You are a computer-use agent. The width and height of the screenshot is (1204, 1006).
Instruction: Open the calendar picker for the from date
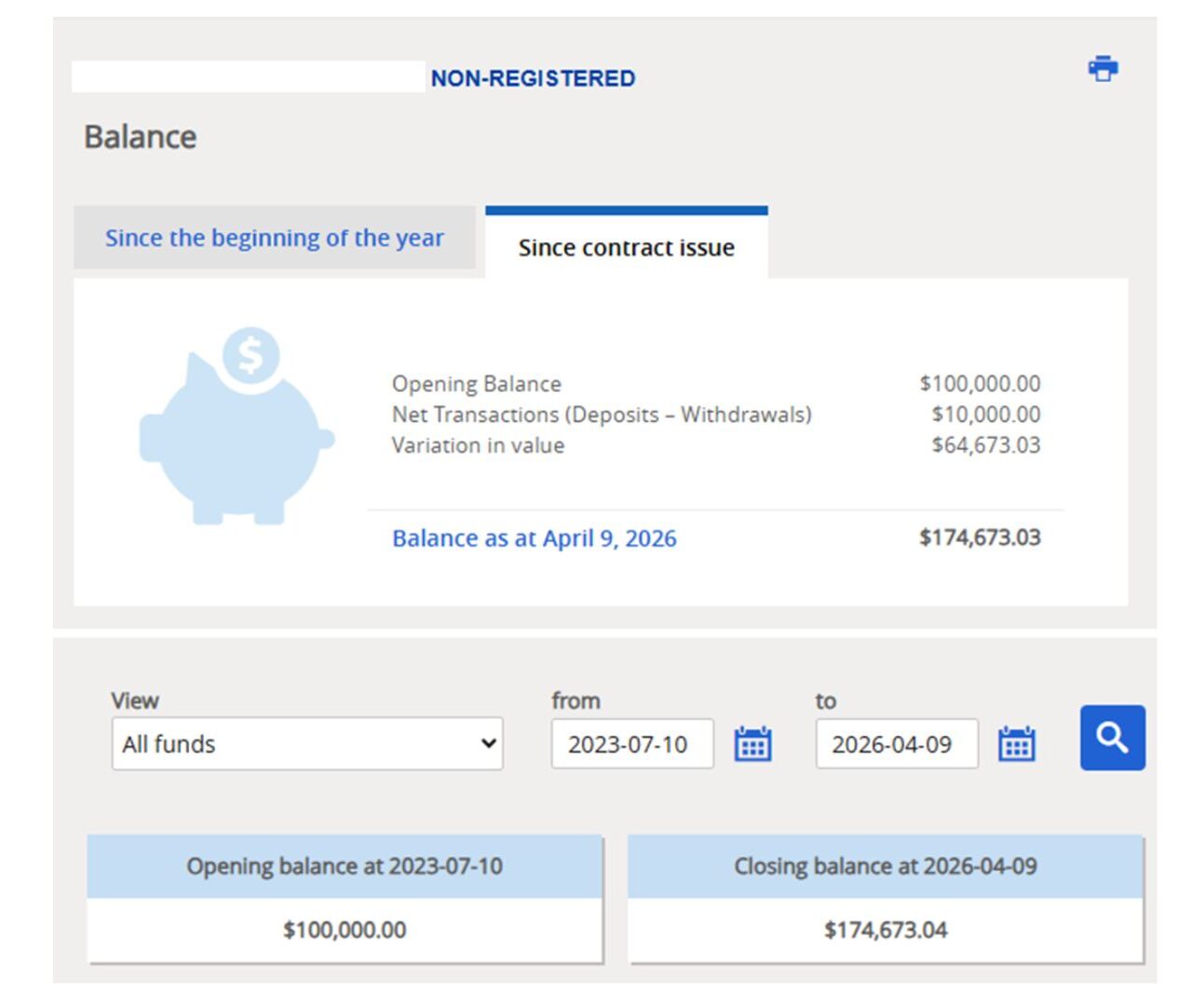[752, 743]
